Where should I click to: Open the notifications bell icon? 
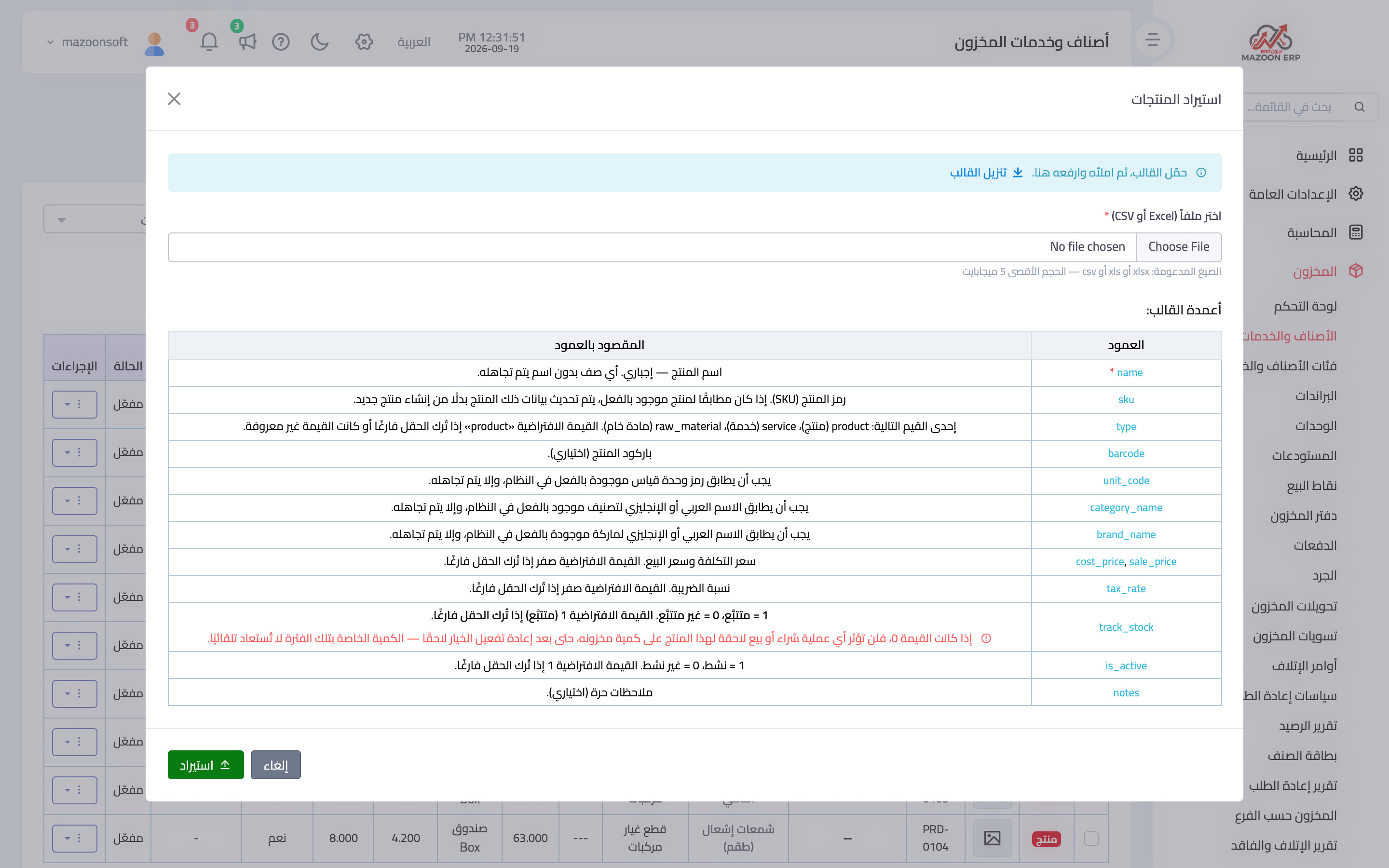[209, 42]
